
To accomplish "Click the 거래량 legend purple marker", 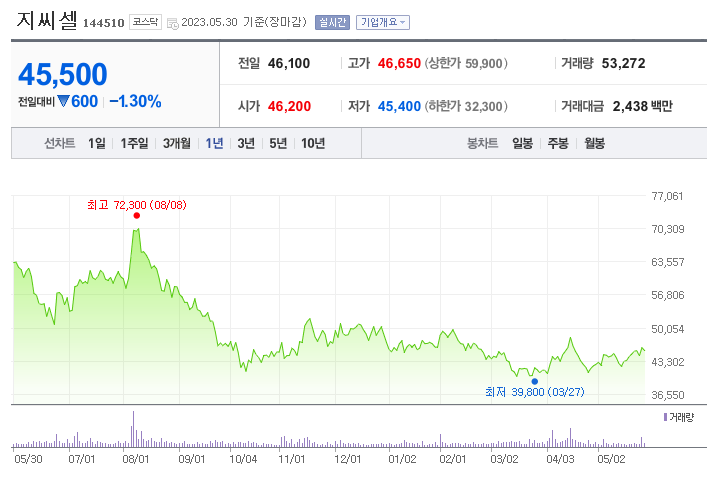I will pos(665,417).
